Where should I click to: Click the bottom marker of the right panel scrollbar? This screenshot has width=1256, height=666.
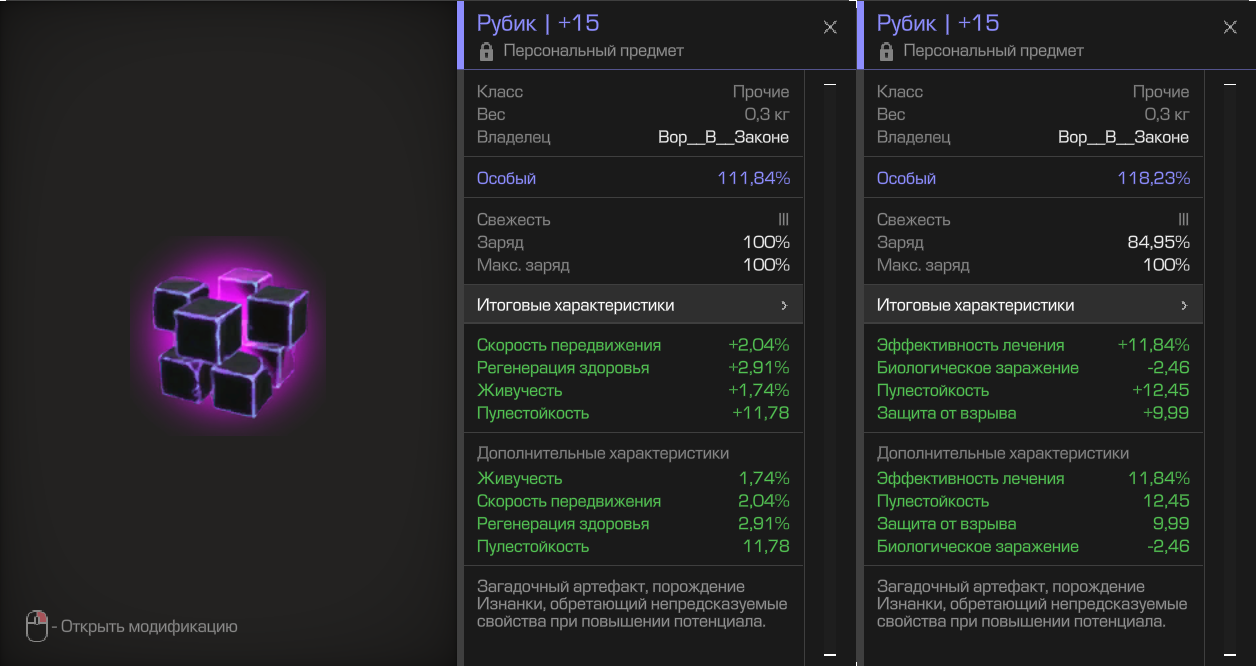coord(1229,655)
